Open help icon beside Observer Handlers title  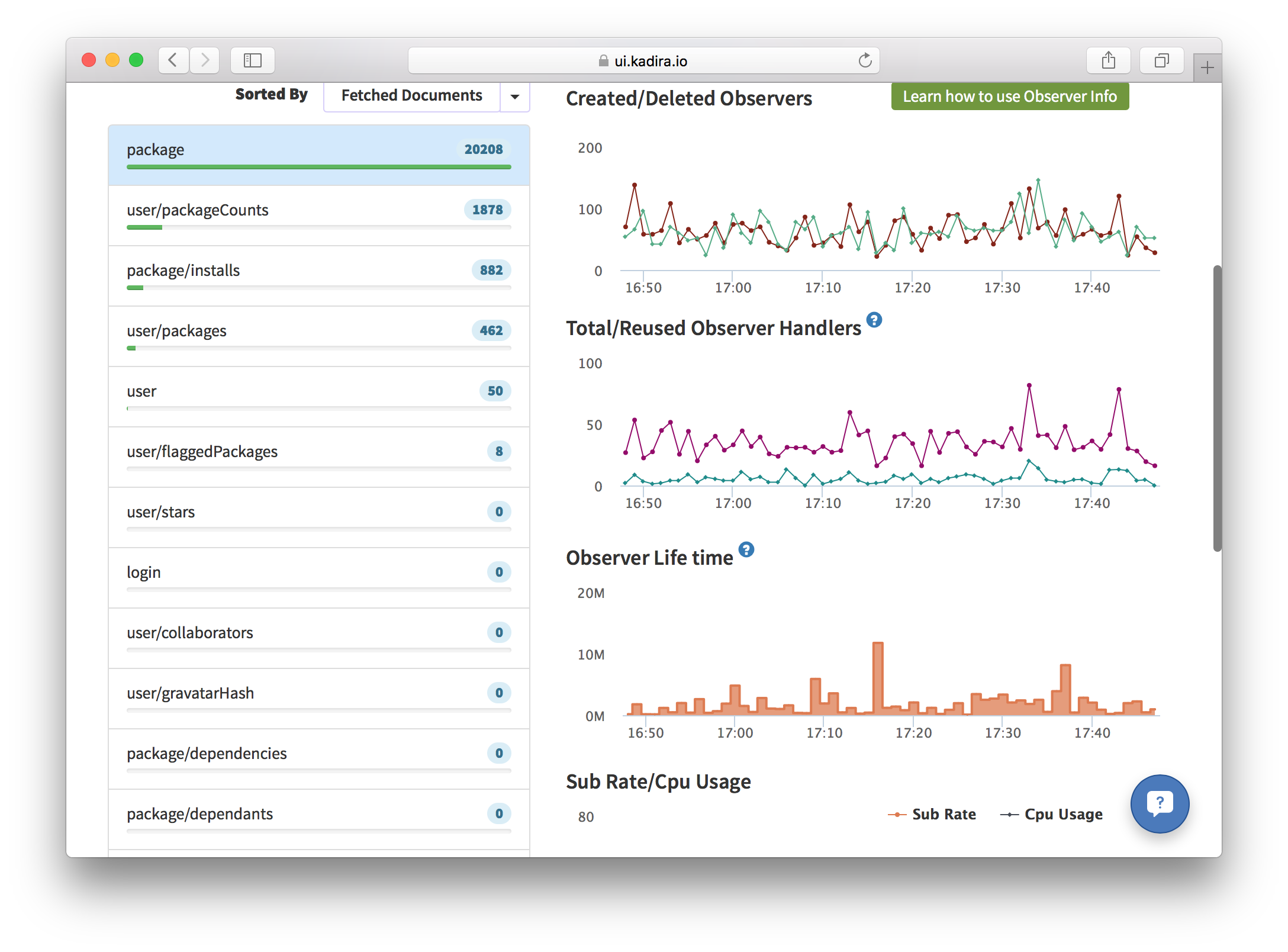(x=874, y=320)
